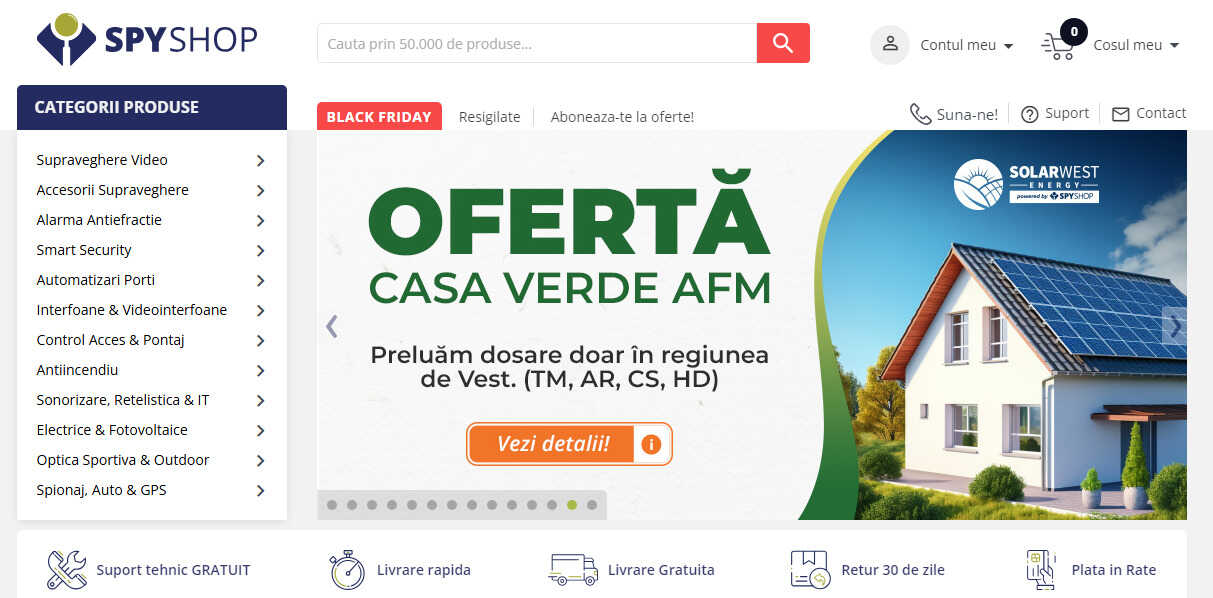Open the SpyShop logo homepage

tap(147, 40)
